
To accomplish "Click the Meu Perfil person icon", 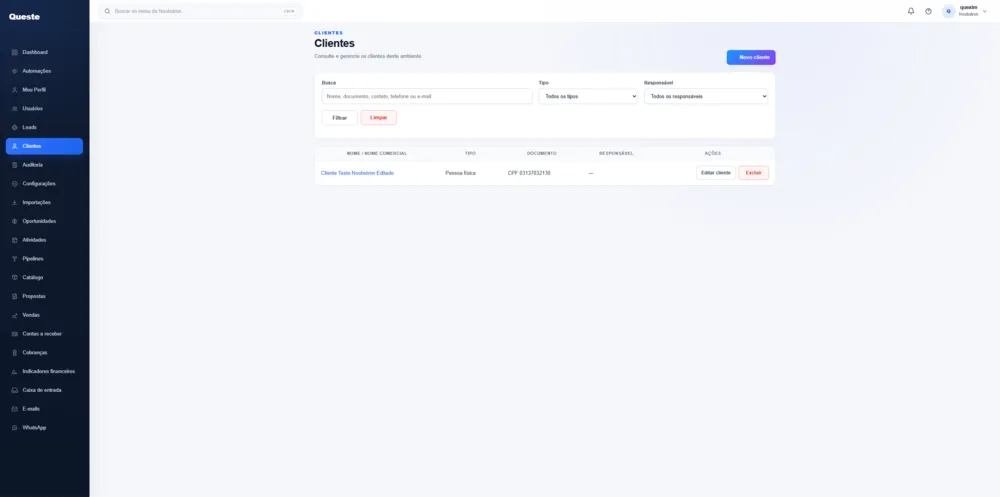I will click(15, 90).
